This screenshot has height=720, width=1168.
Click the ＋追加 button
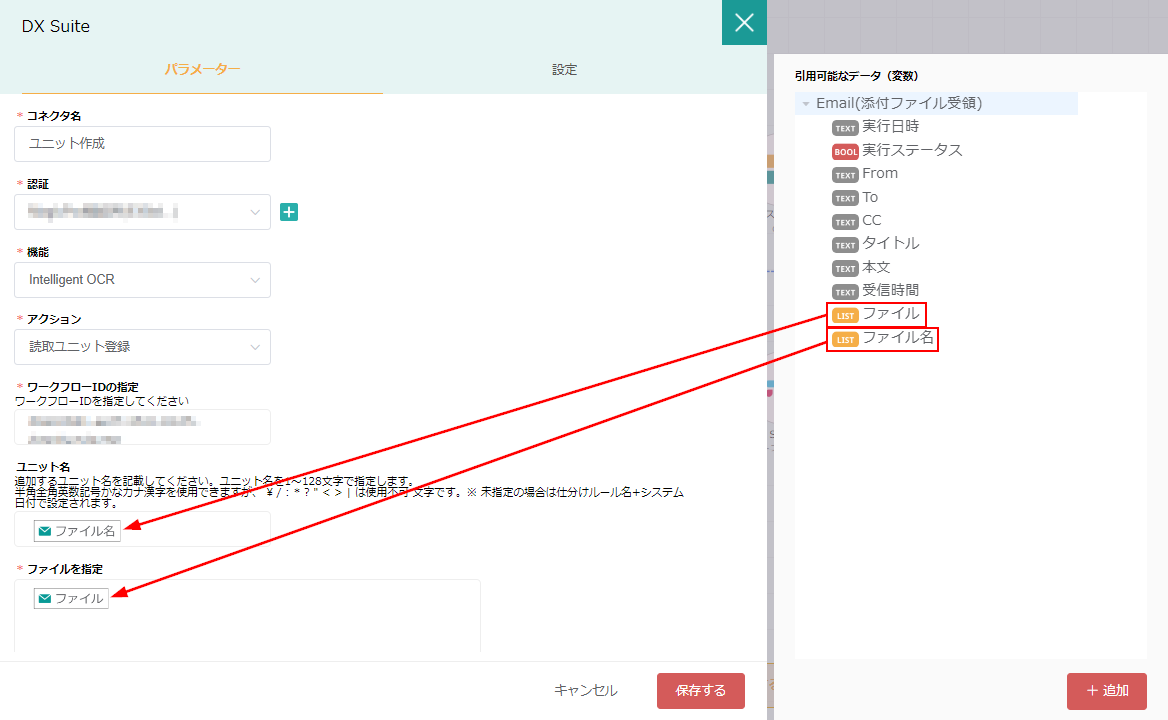pos(1106,691)
